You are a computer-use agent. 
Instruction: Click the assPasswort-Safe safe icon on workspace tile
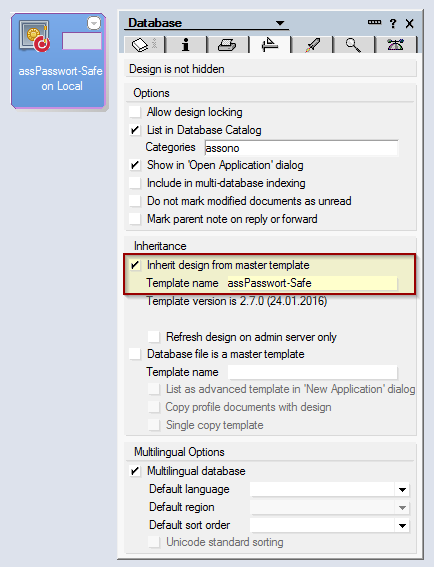(34, 37)
